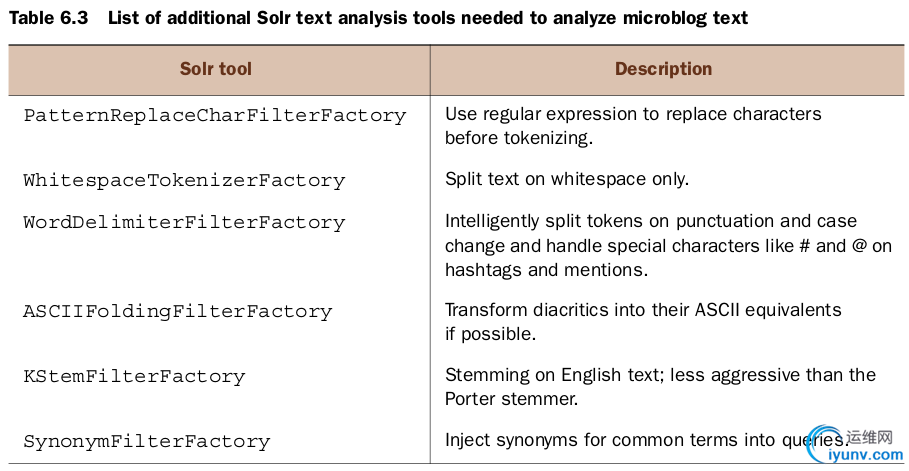Click the Description column header
Viewport: 909px width, 471px height.
(x=663, y=69)
